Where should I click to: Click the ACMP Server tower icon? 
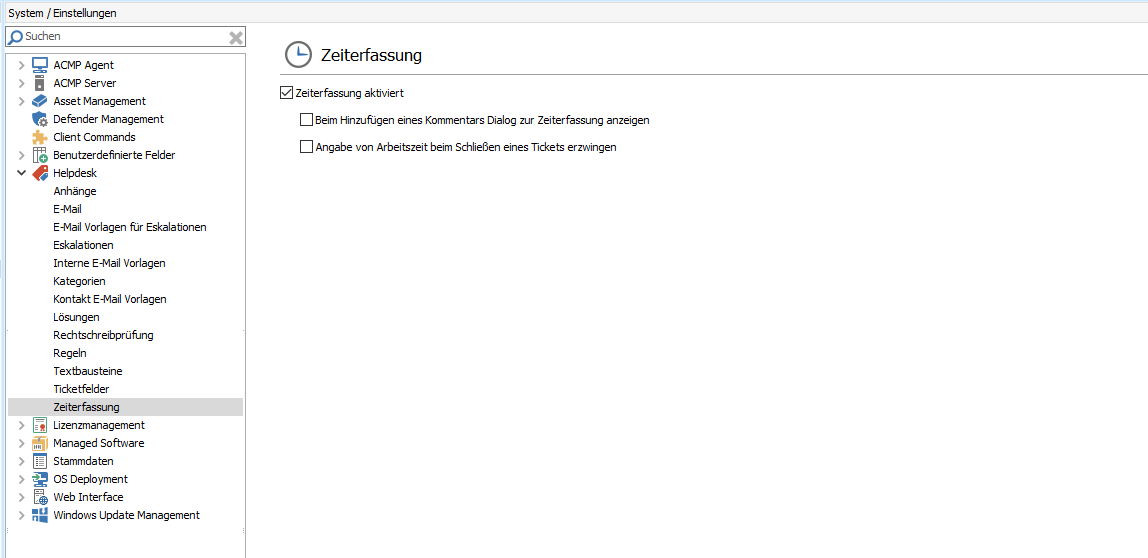click(40, 83)
